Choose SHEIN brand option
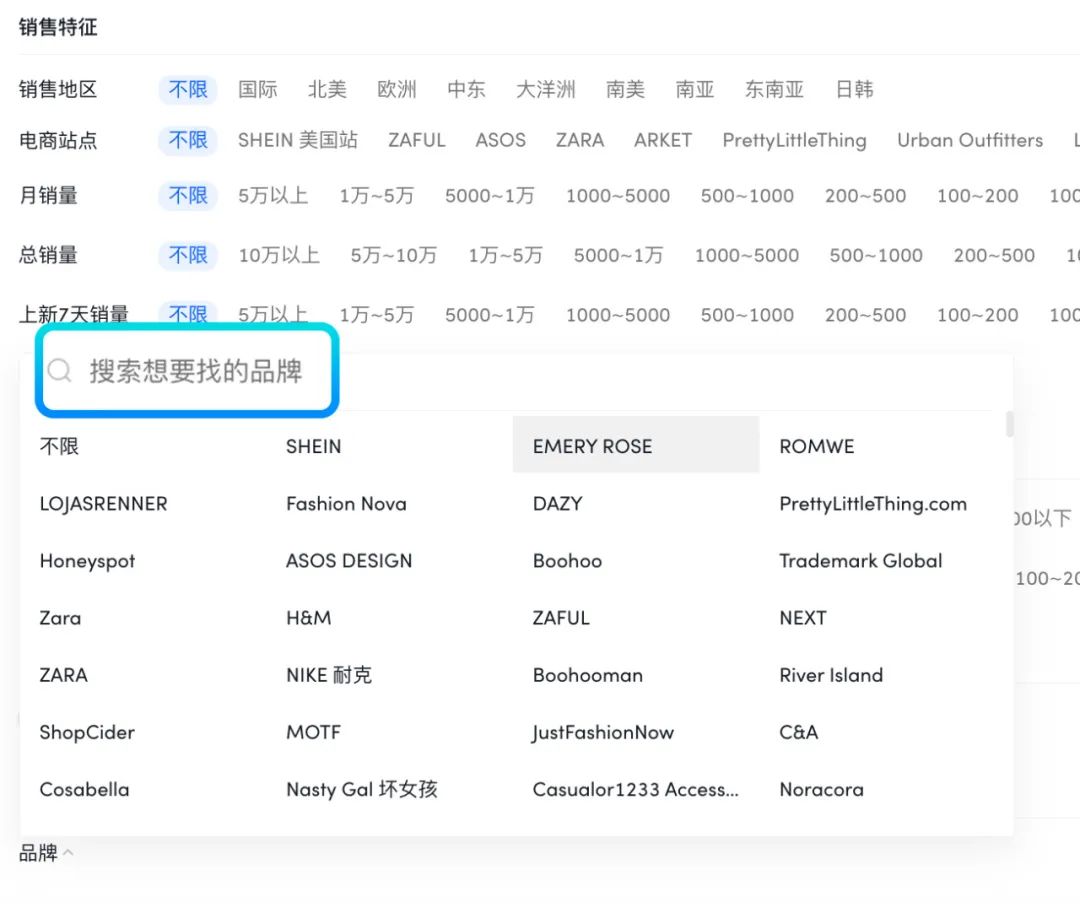 pos(313,446)
